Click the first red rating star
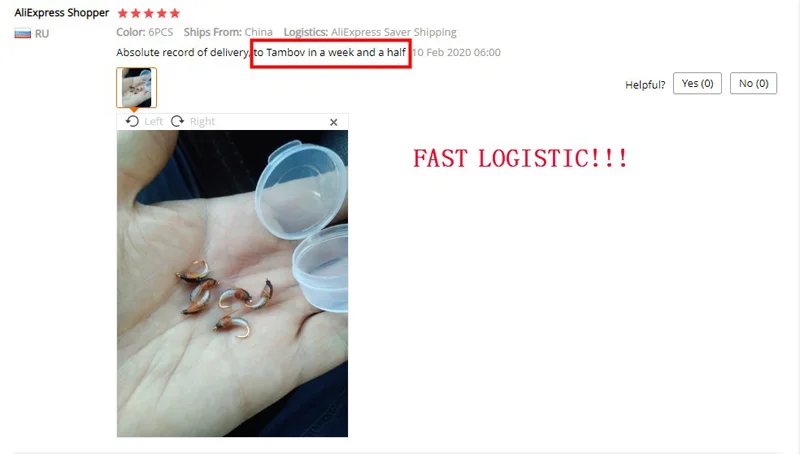 click(x=122, y=13)
